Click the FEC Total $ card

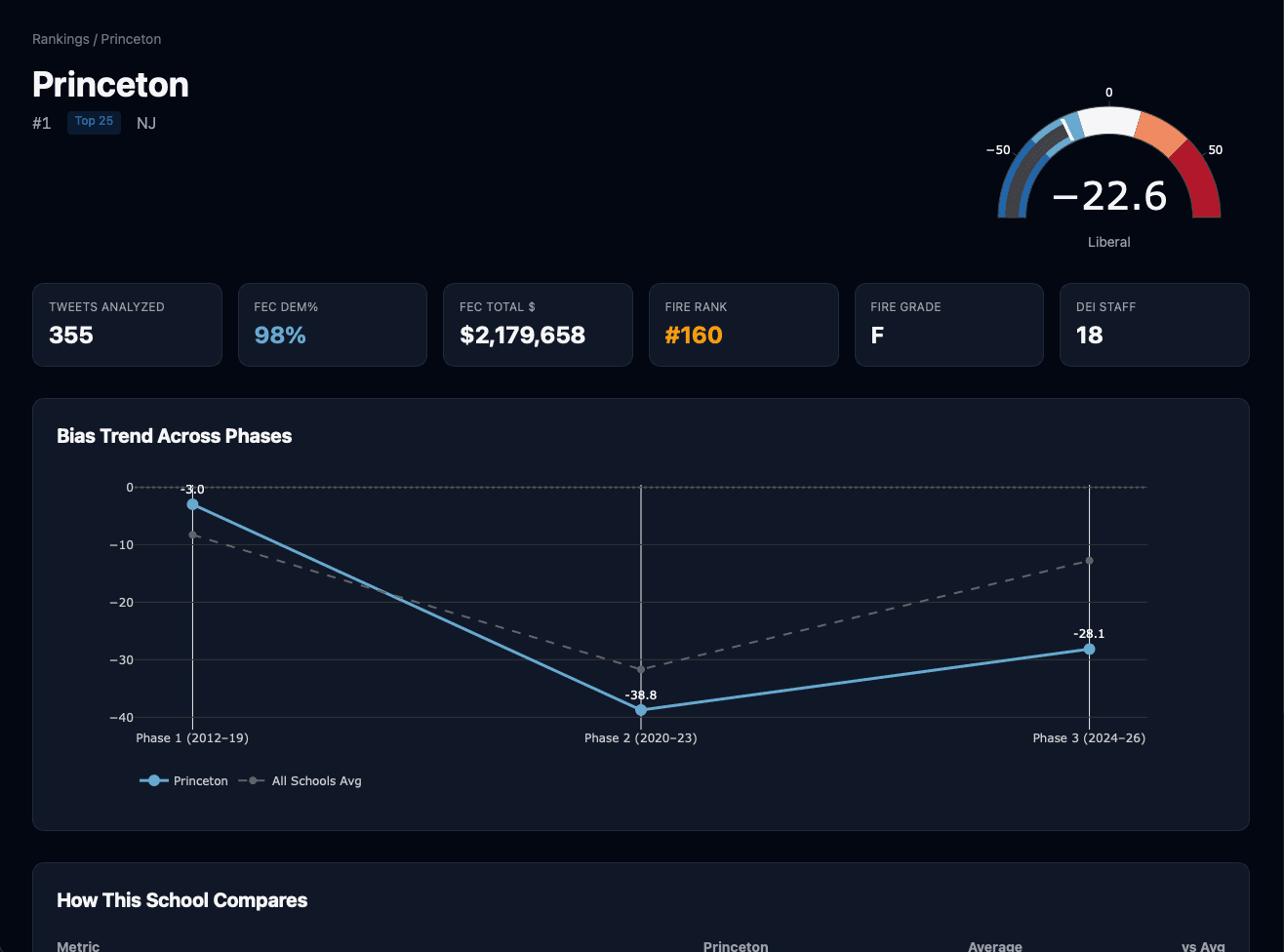click(538, 325)
